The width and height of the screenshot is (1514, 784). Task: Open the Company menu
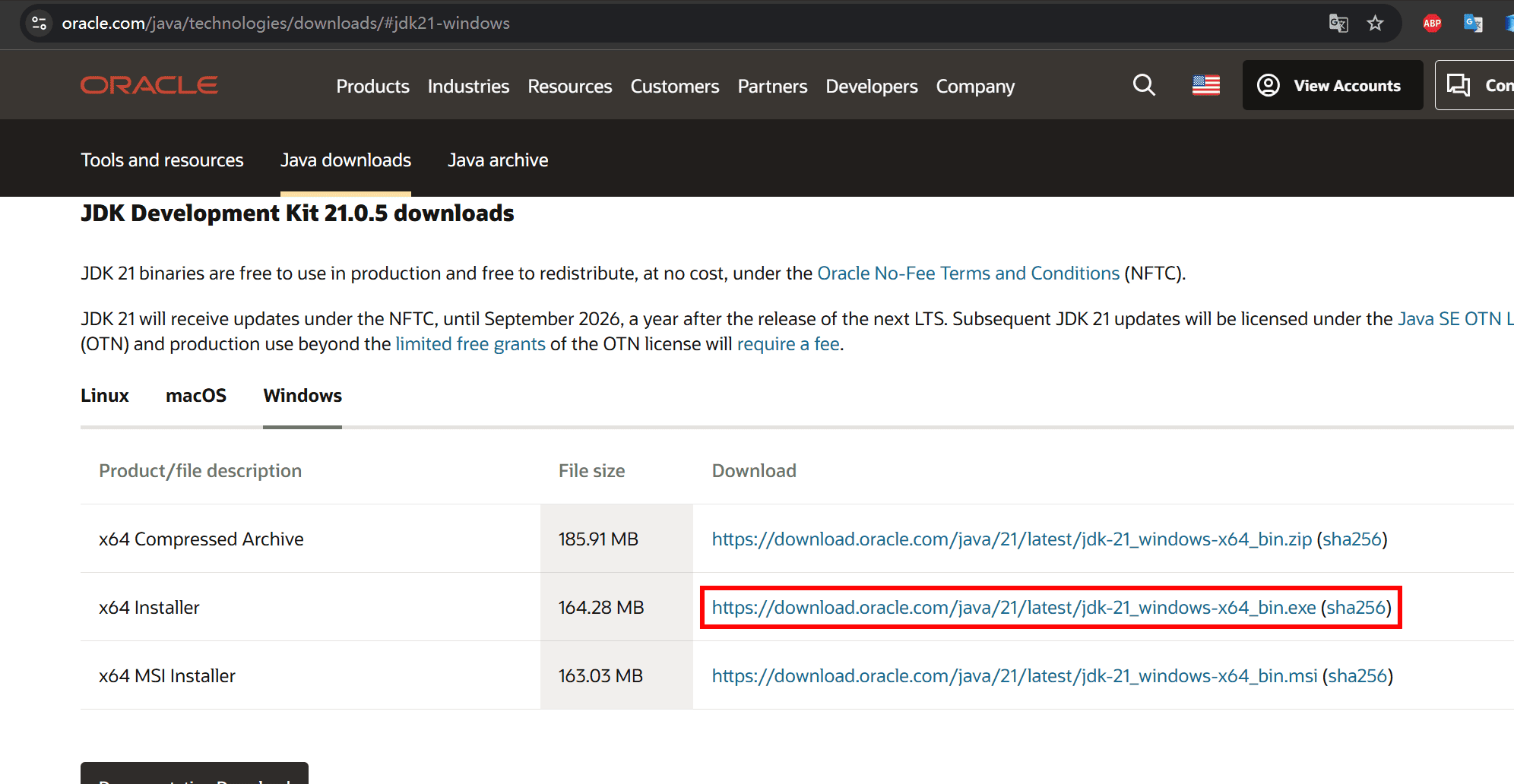pos(975,87)
